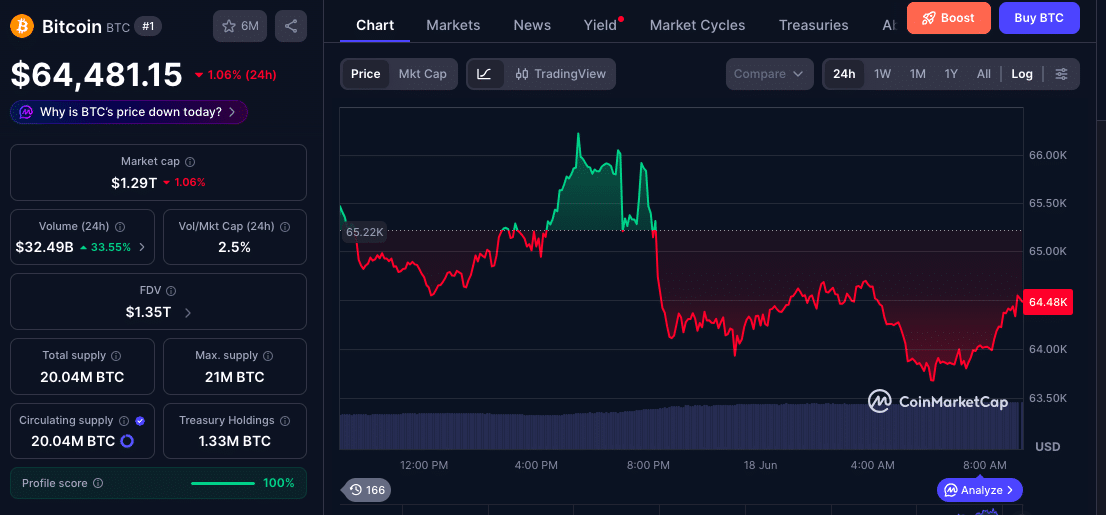Click the orange Boost button

[x=949, y=18]
